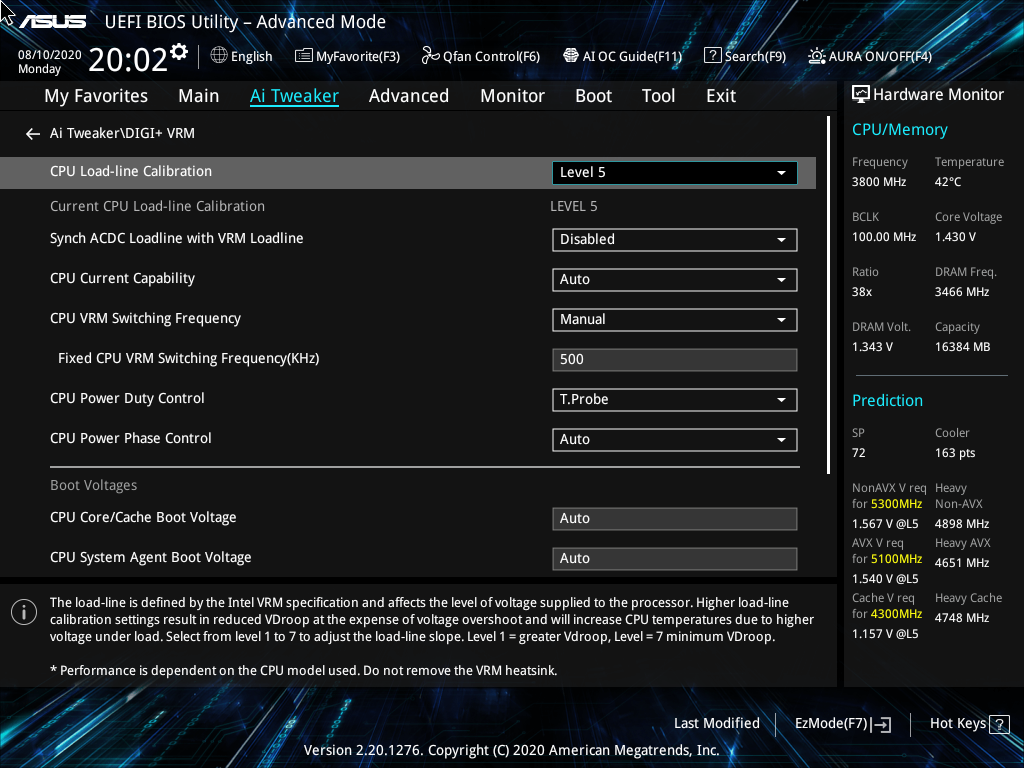The height and width of the screenshot is (768, 1024).
Task: Click AURA ON/OFF(F4) label
Action: [880, 56]
